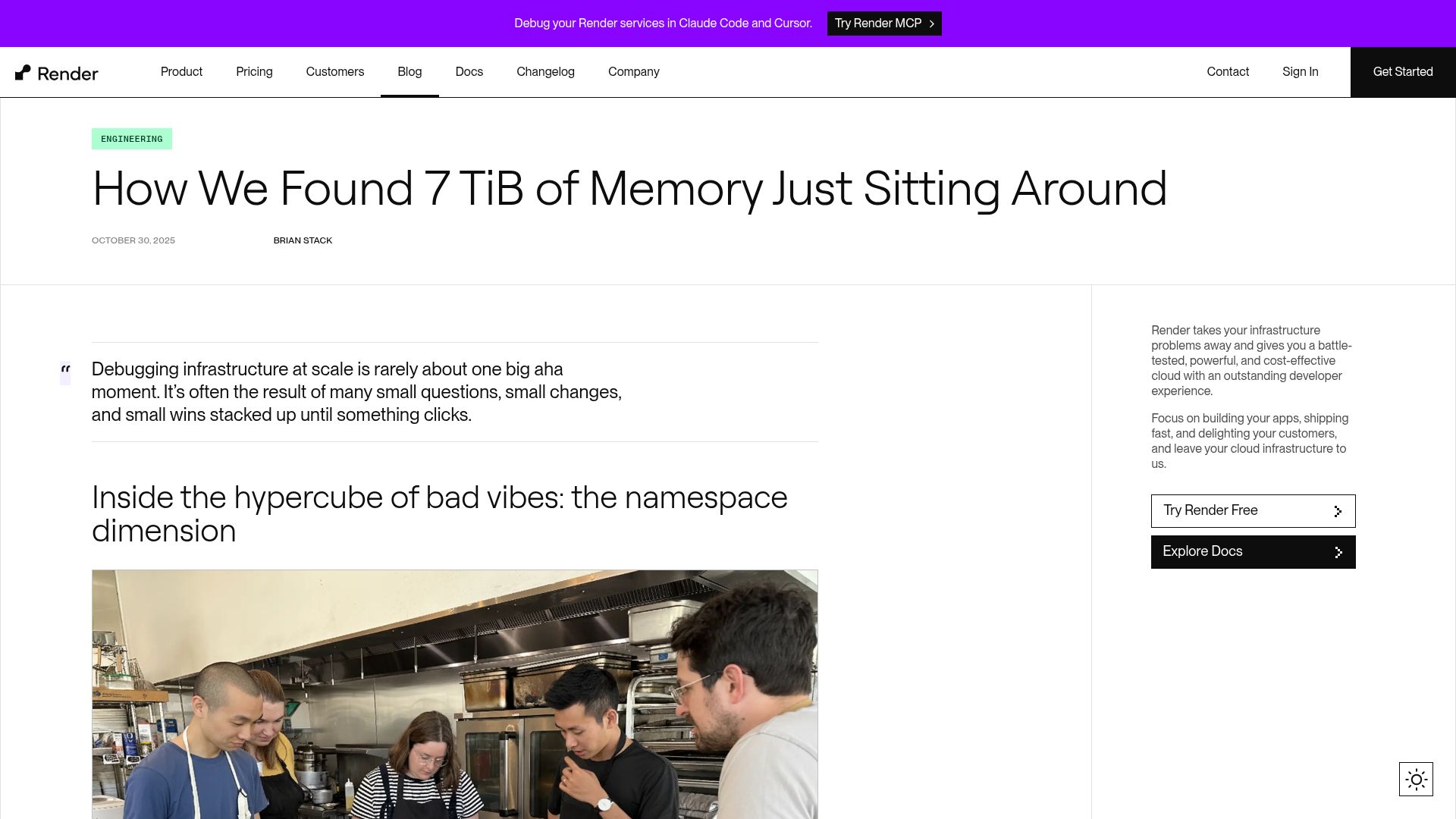
Task: Click the hypercube of bad vibes heading
Action: (440, 514)
